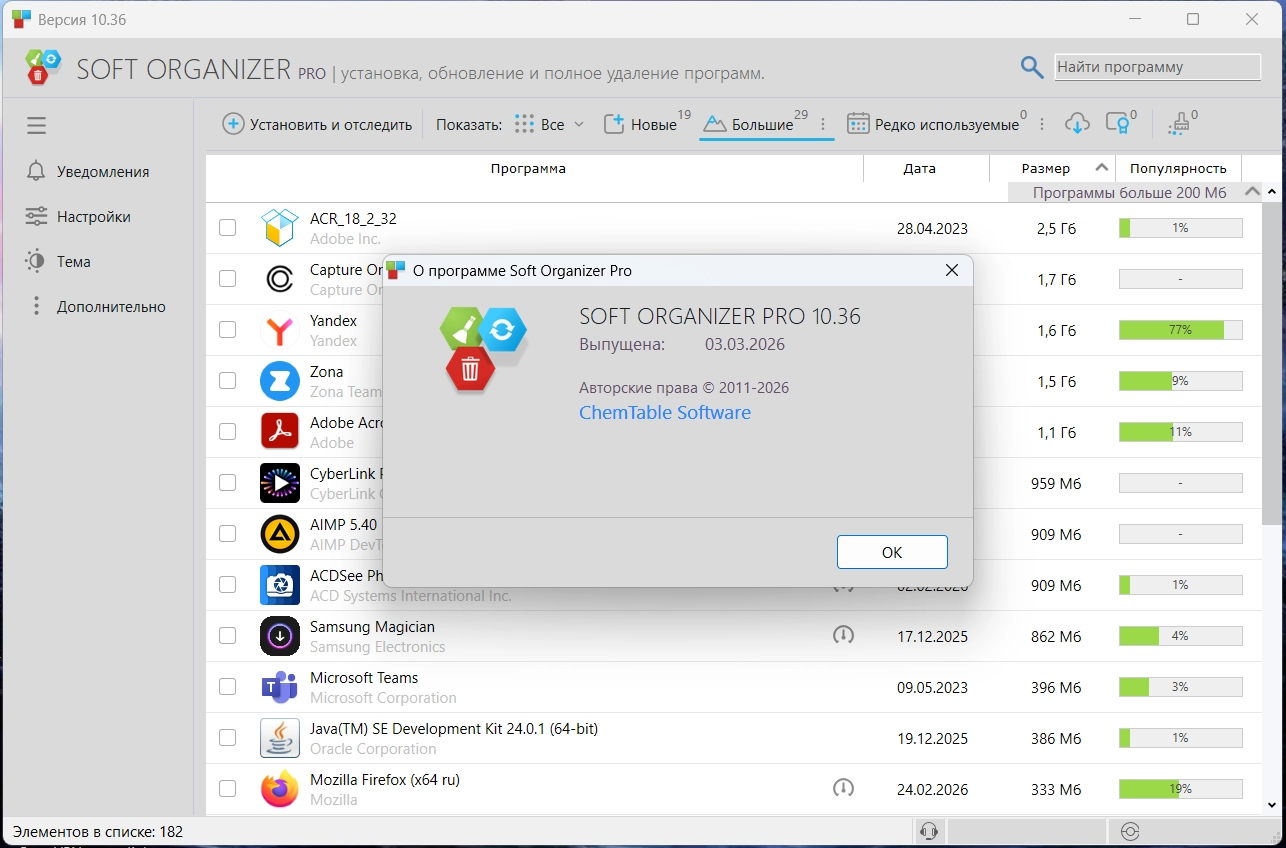1286x848 pixels.
Task: Sort by the 'Дата' column header
Action: [x=920, y=169]
